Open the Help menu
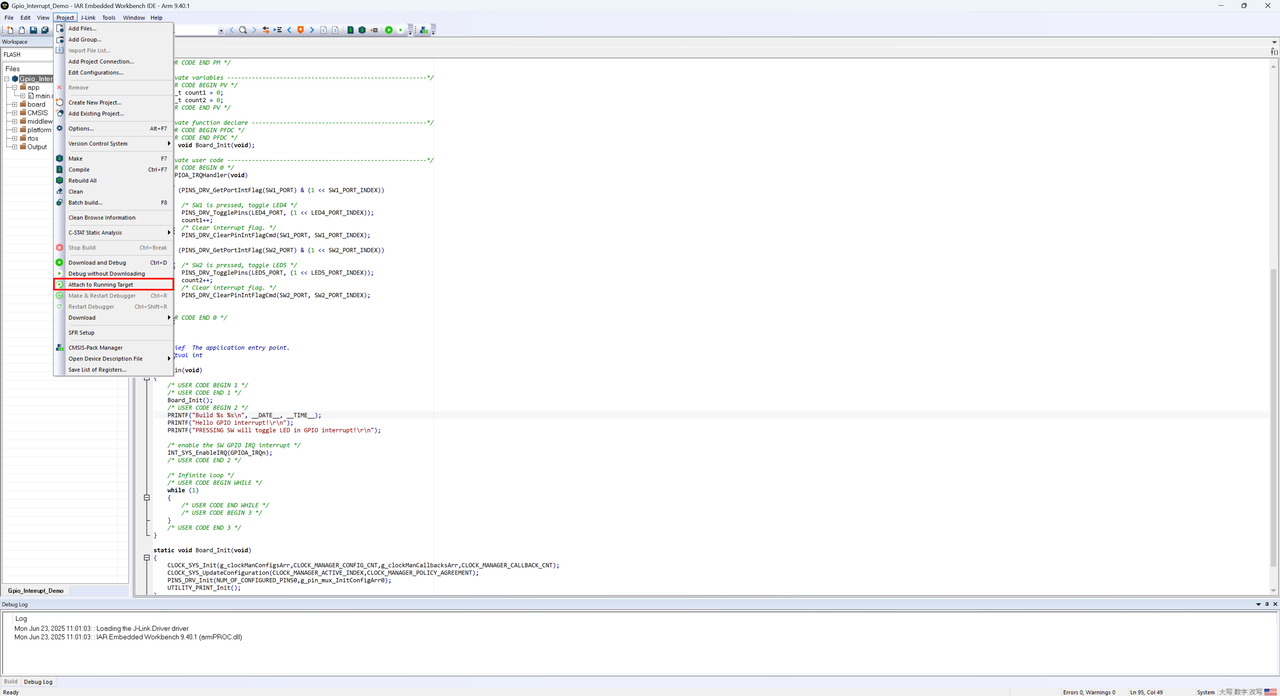 (x=157, y=17)
